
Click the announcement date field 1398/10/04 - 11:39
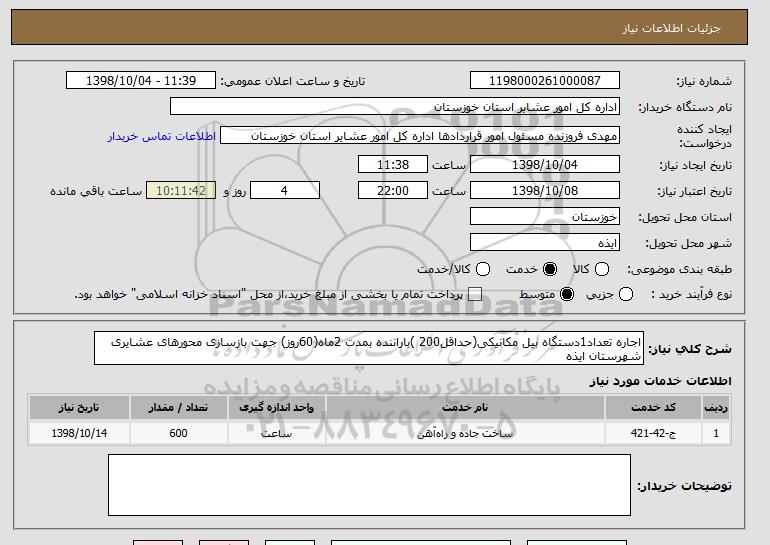click(141, 81)
